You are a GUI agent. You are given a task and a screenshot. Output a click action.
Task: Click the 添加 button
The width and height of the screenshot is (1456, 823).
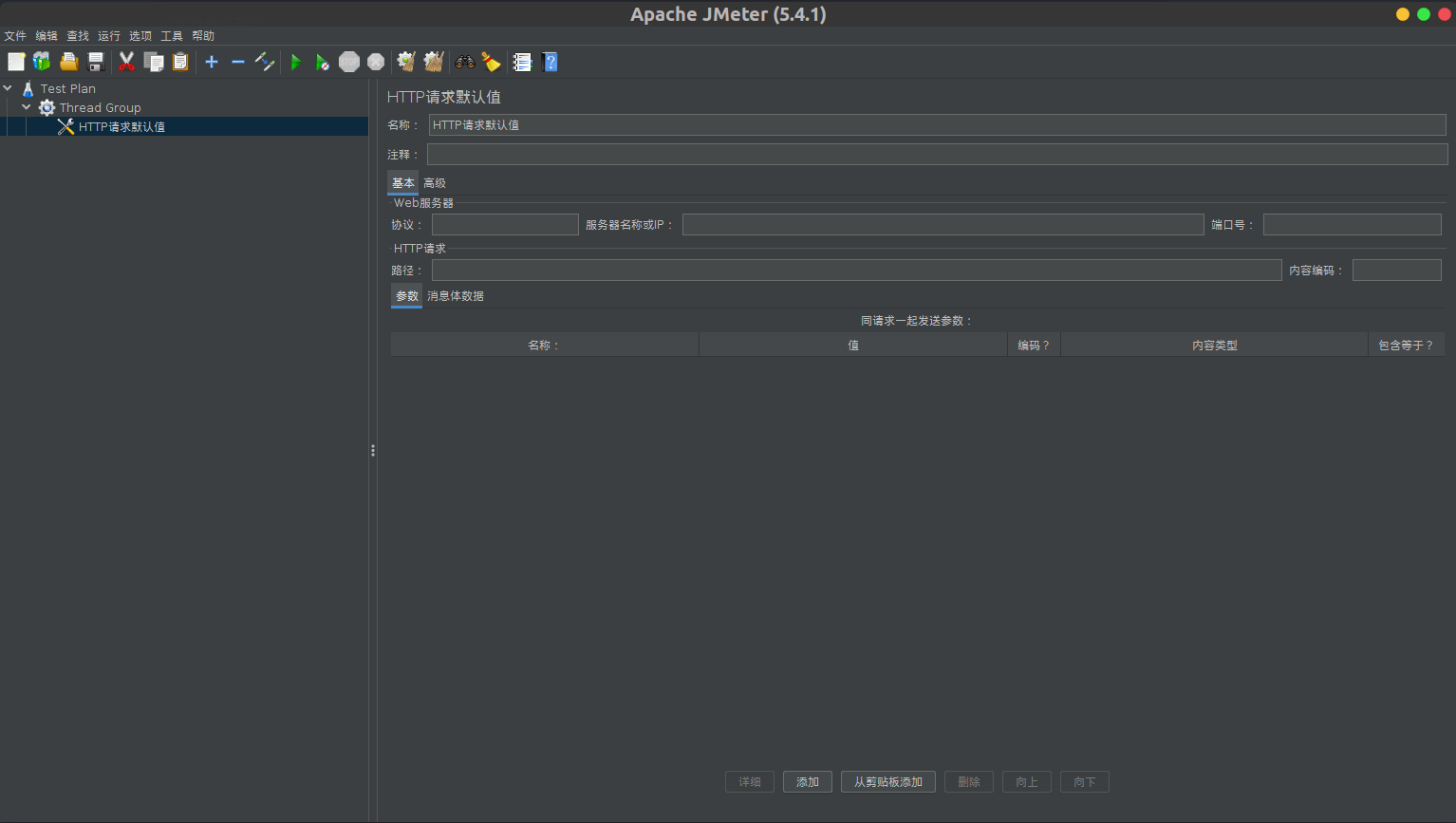(x=808, y=782)
